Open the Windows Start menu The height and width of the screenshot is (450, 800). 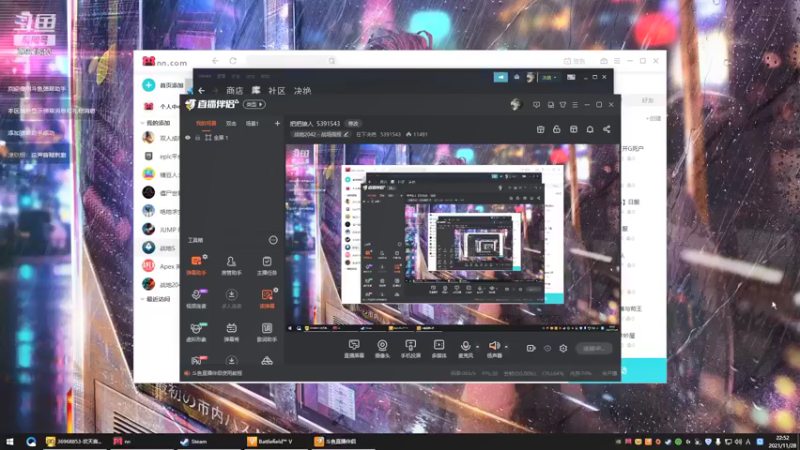tap(9, 441)
